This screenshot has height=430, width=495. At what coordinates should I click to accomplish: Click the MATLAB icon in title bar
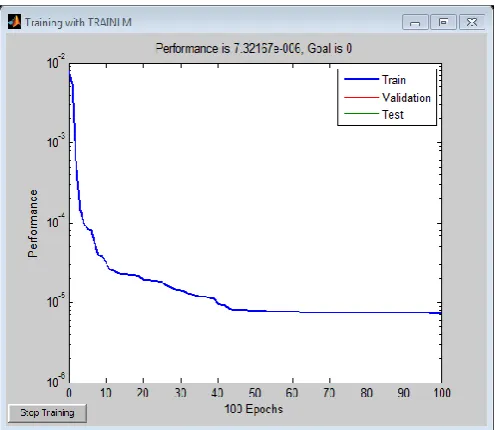click(x=14, y=22)
